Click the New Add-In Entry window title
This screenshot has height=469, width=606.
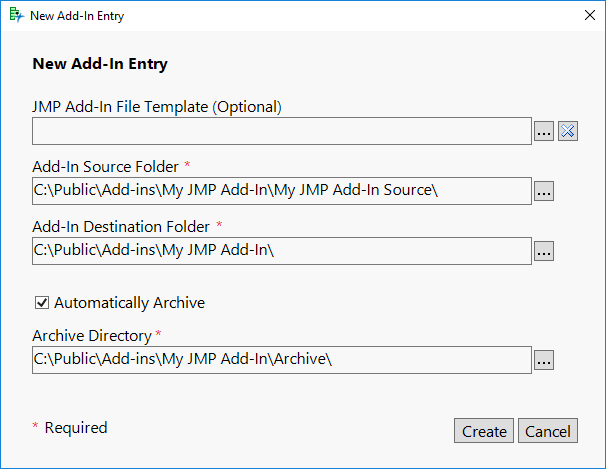[77, 17]
